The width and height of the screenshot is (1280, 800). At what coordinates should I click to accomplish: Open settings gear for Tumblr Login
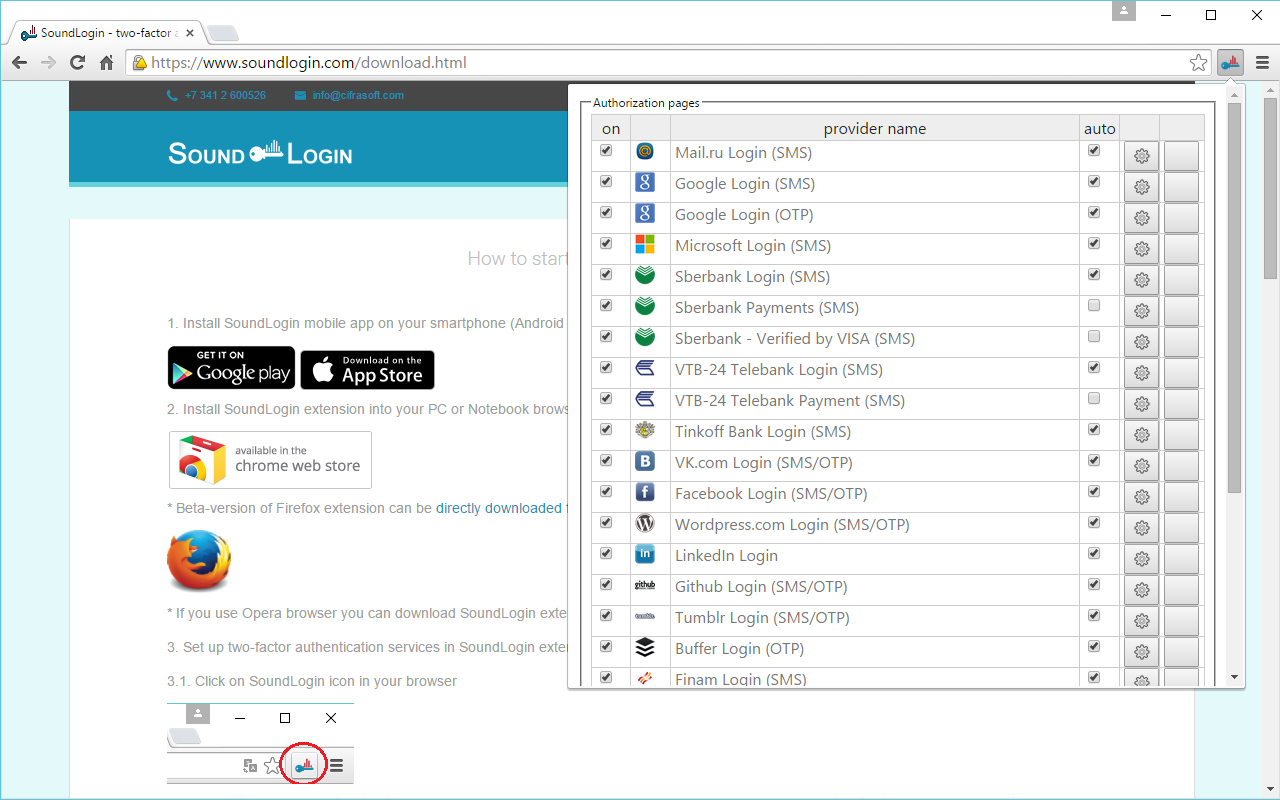(x=1141, y=621)
